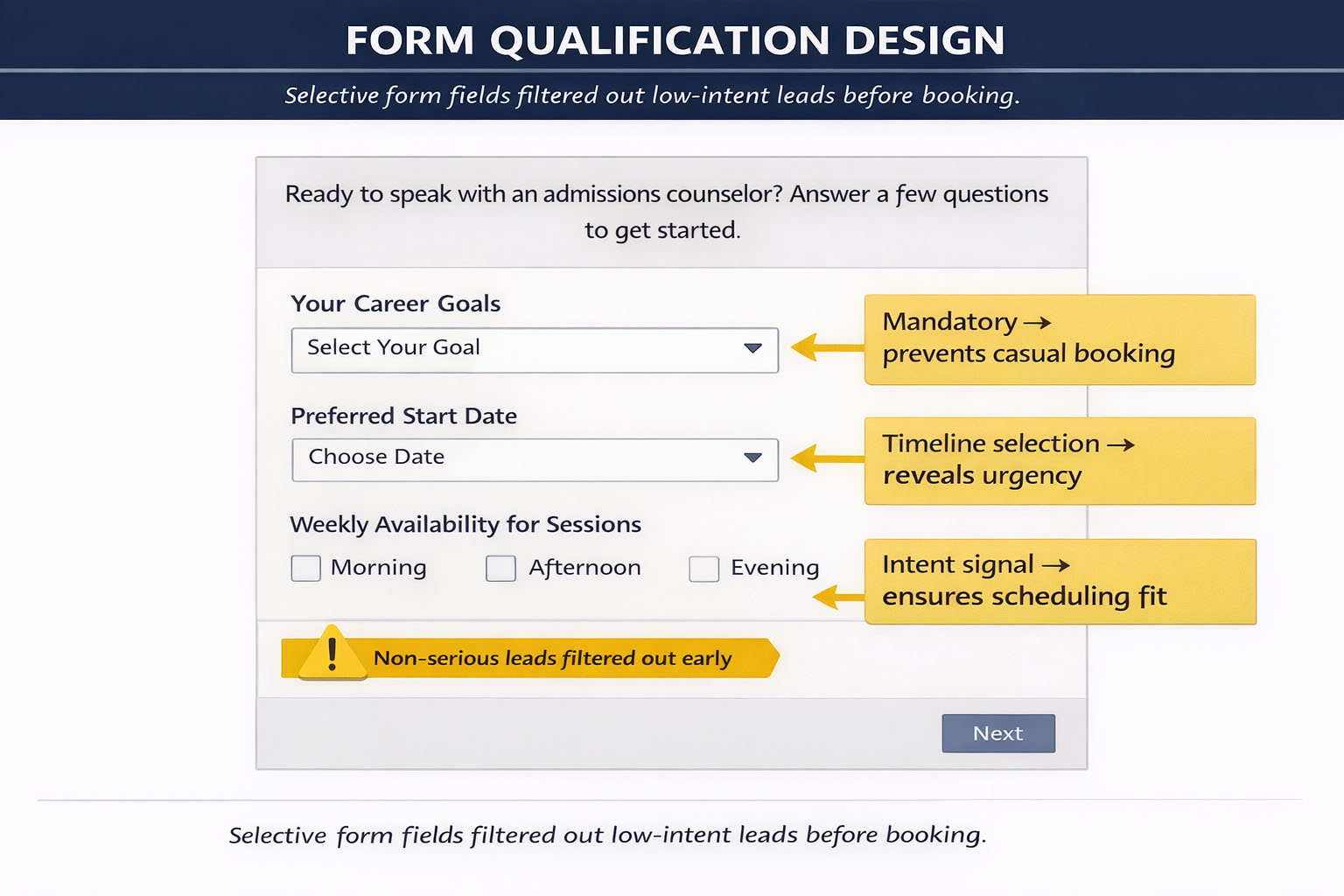Click the Non-serious leads filtered banner

tap(551, 658)
